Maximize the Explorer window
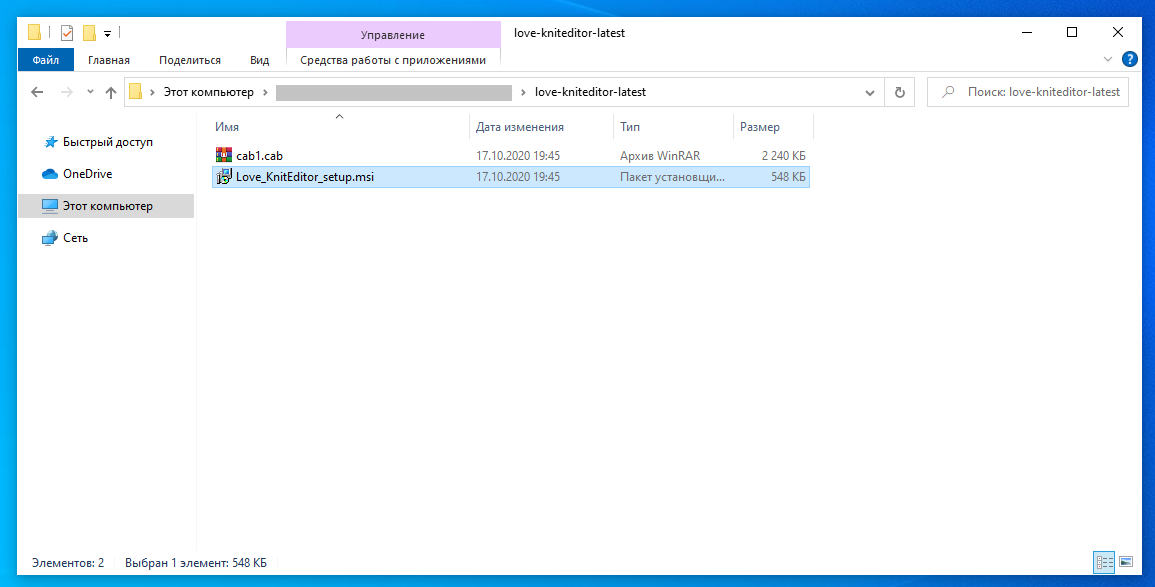Screen dimensions: 1155x587 (x=1072, y=32)
